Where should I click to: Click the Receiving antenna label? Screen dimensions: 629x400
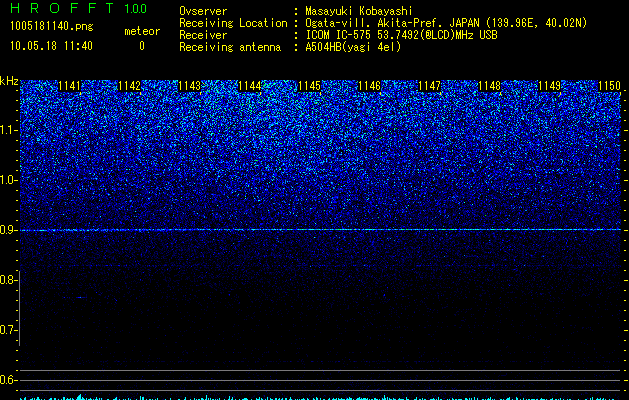point(230,47)
